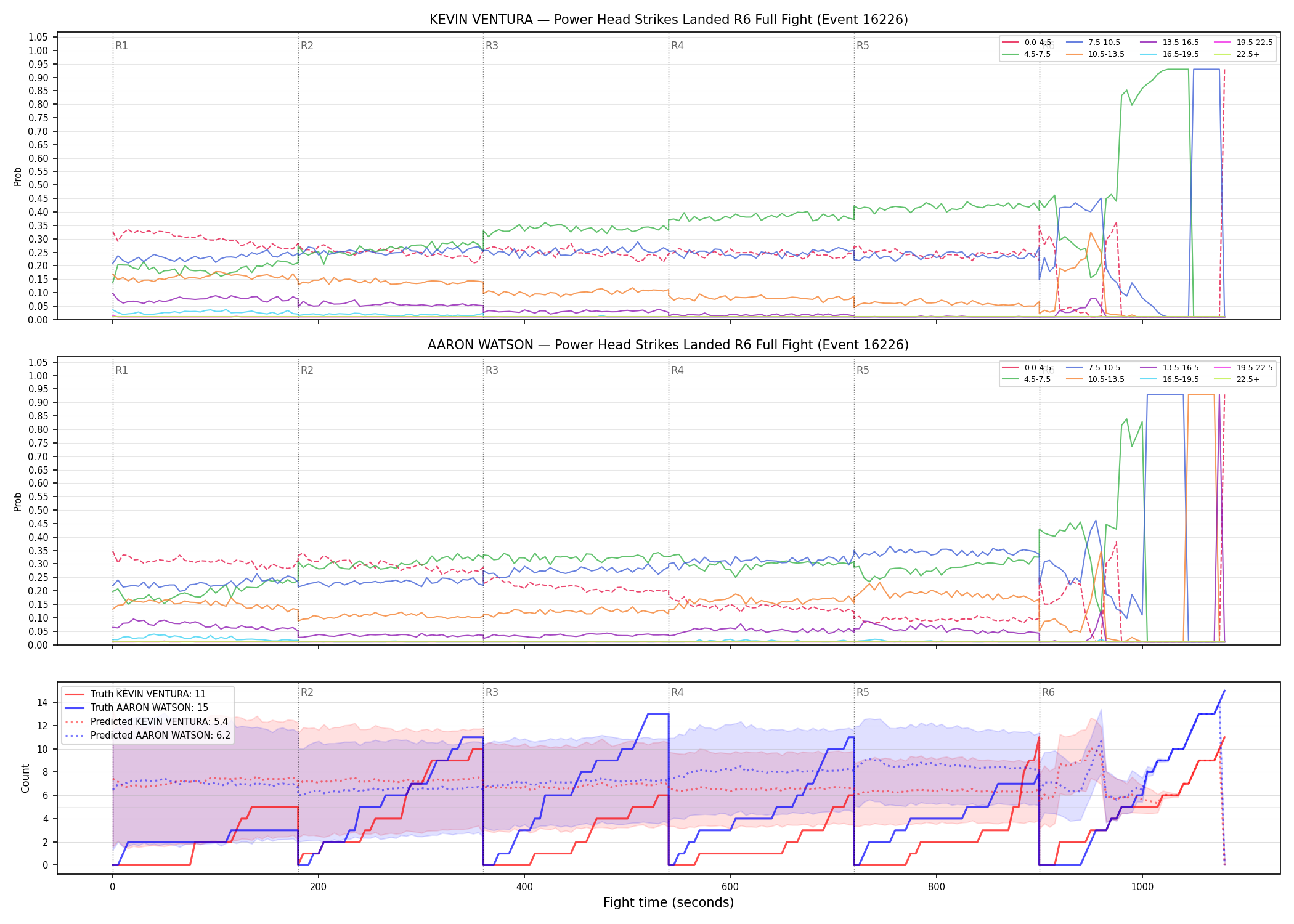Screen dimensions: 1294x924
Task: Click the R4 round marker in Watson chart
Action: (x=677, y=370)
